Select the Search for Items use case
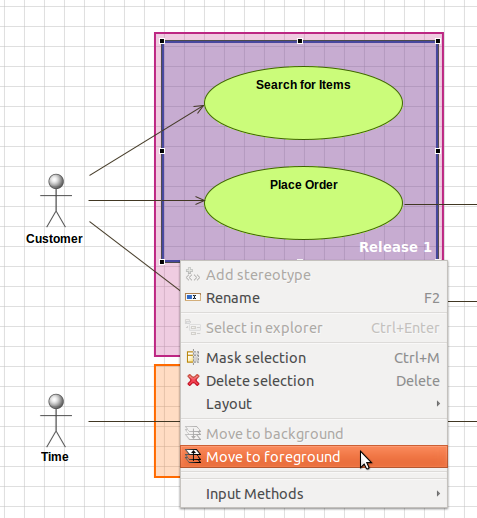The width and height of the screenshot is (477, 518). (303, 103)
